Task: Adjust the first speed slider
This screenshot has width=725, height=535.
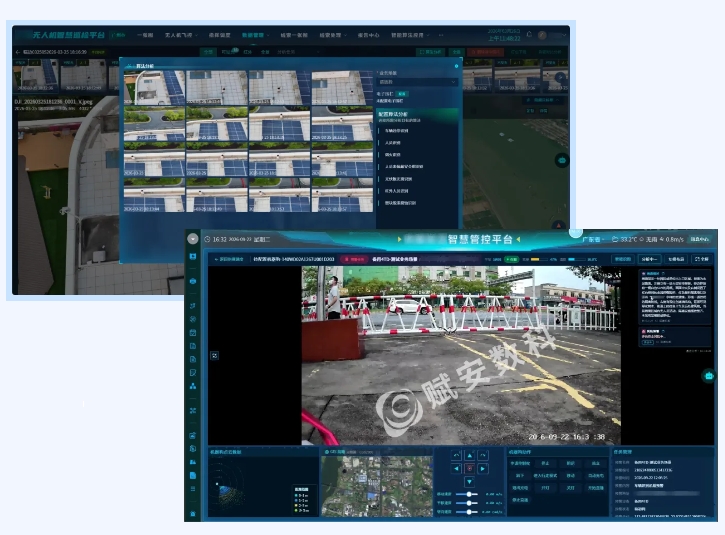Action: coord(467,494)
